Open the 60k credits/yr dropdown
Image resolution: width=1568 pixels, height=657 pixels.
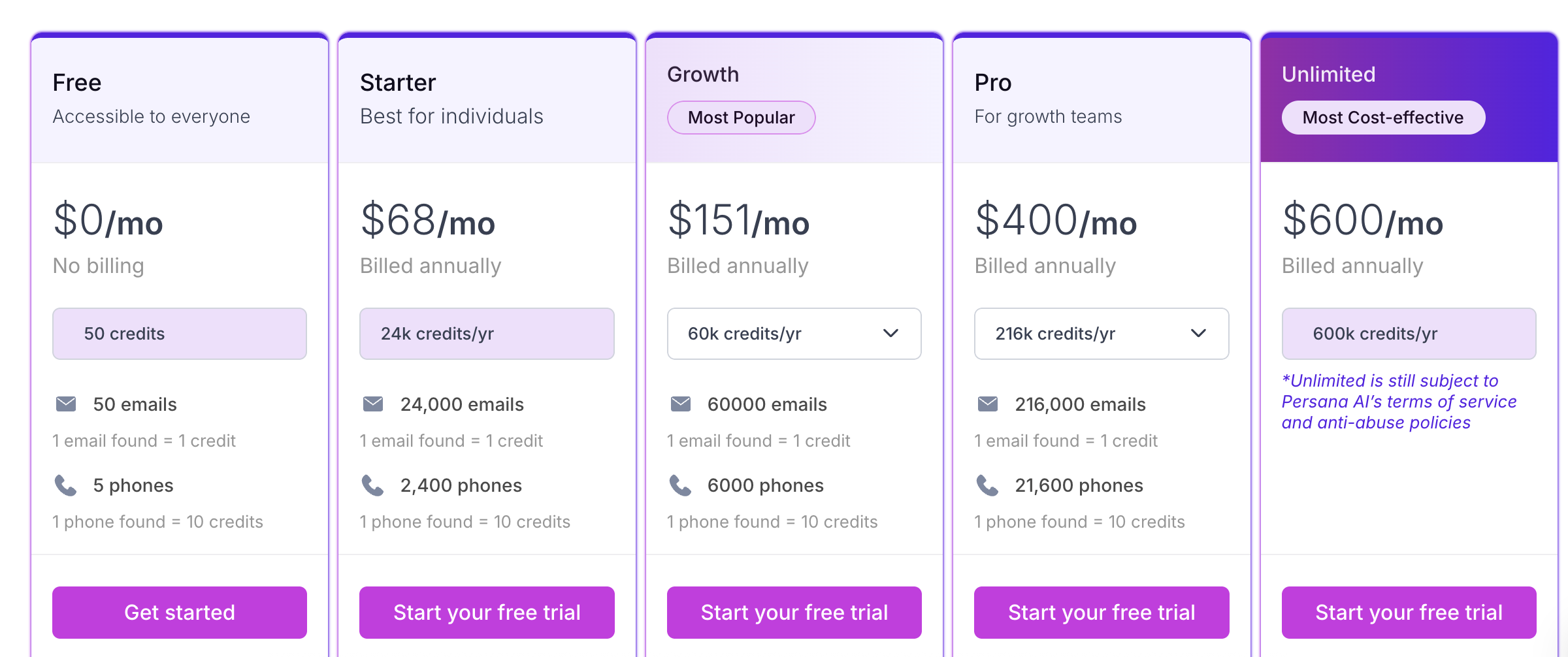click(x=794, y=334)
